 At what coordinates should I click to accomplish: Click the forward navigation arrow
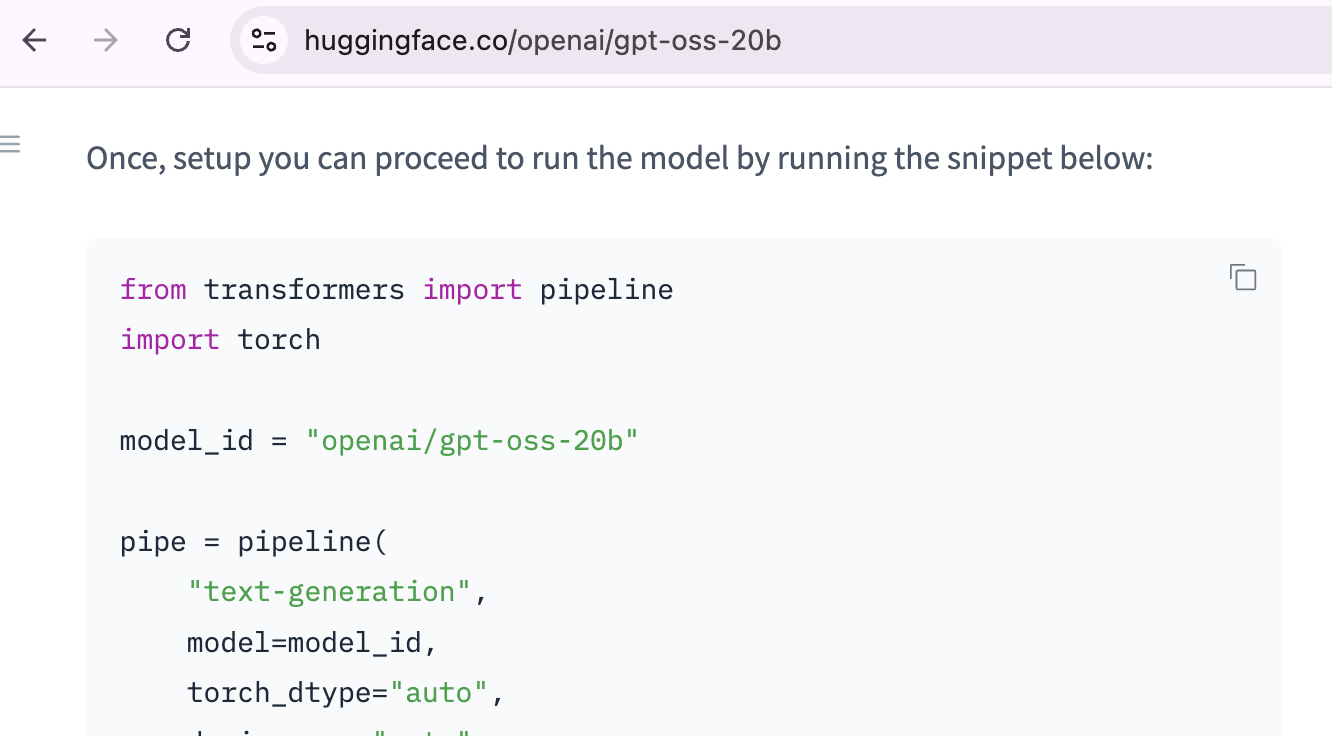pos(106,41)
